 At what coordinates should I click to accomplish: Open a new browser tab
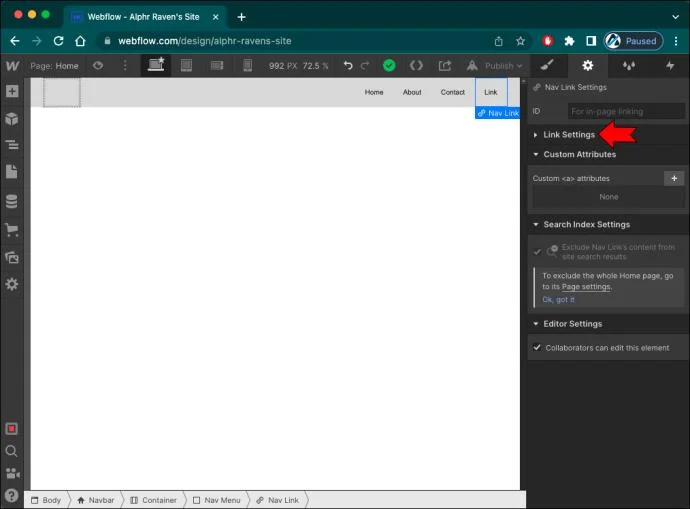pyautogui.click(x=241, y=17)
